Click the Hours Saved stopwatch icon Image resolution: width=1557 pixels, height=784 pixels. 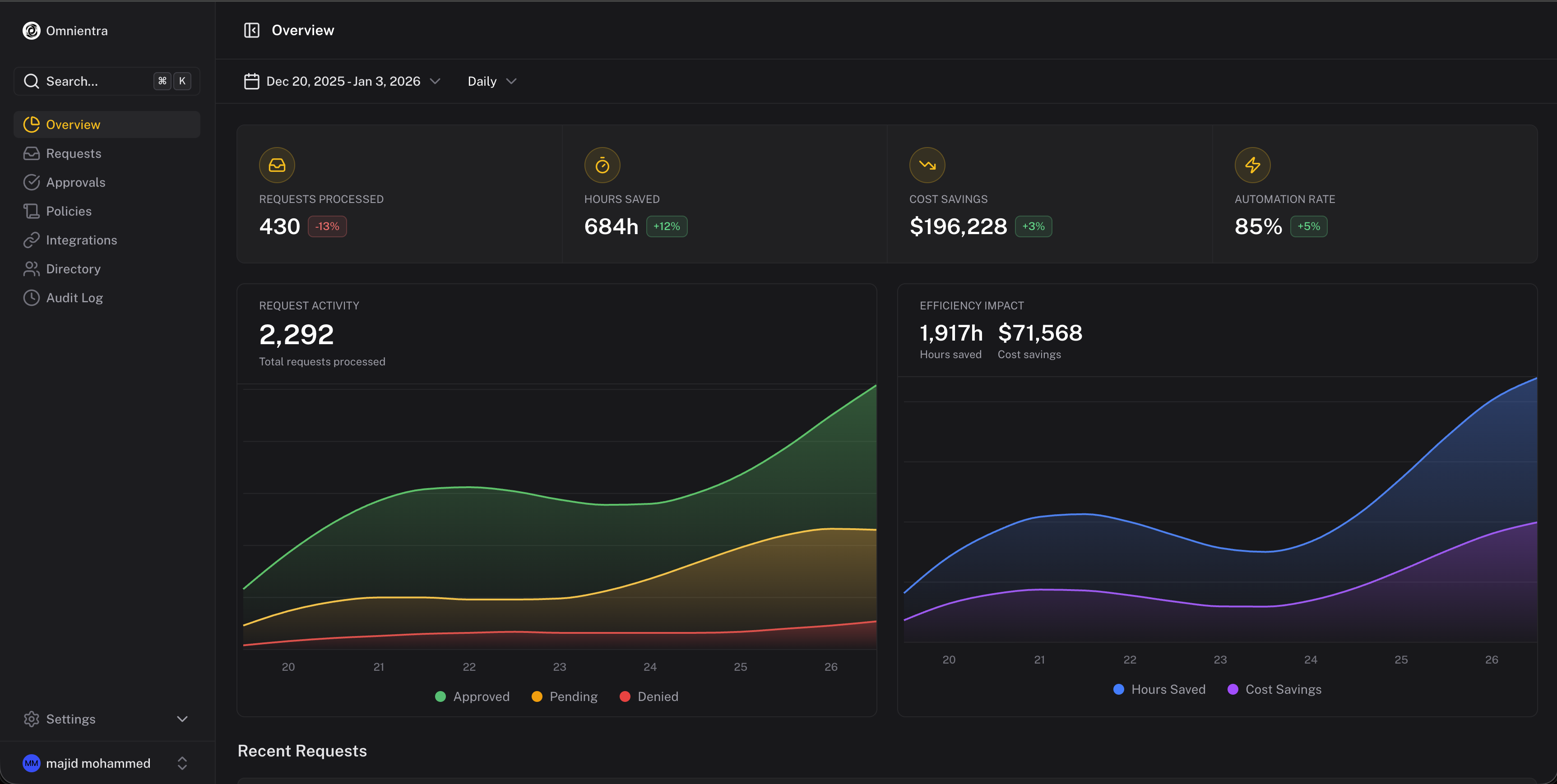pos(602,165)
